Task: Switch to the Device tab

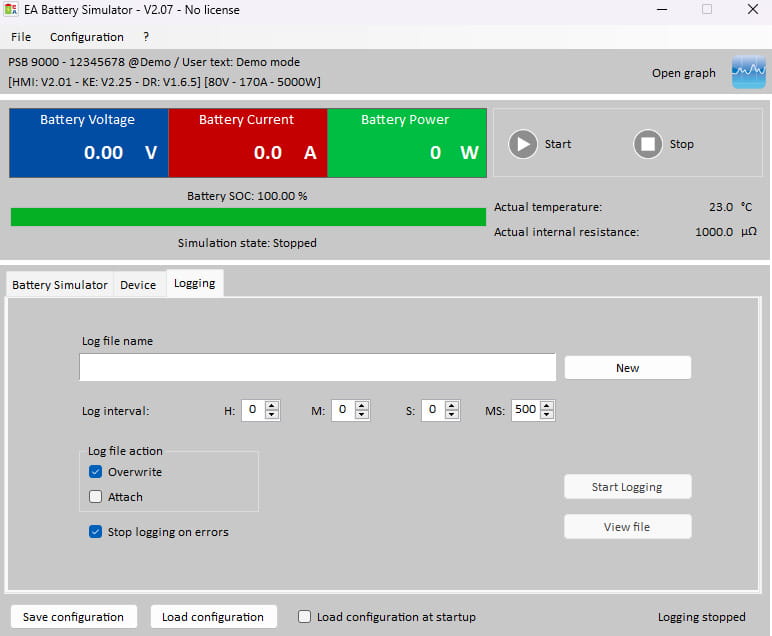Action: point(138,285)
